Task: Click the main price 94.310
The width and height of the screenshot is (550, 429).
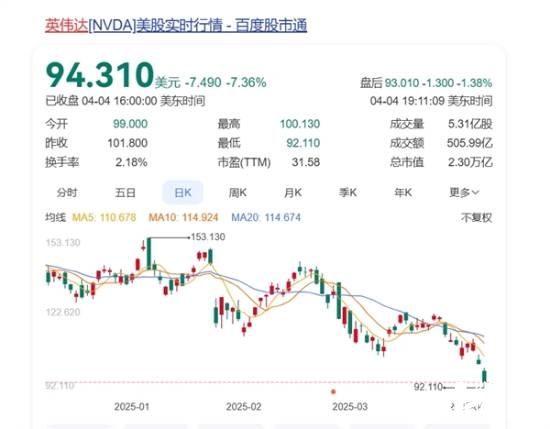Action: point(100,75)
